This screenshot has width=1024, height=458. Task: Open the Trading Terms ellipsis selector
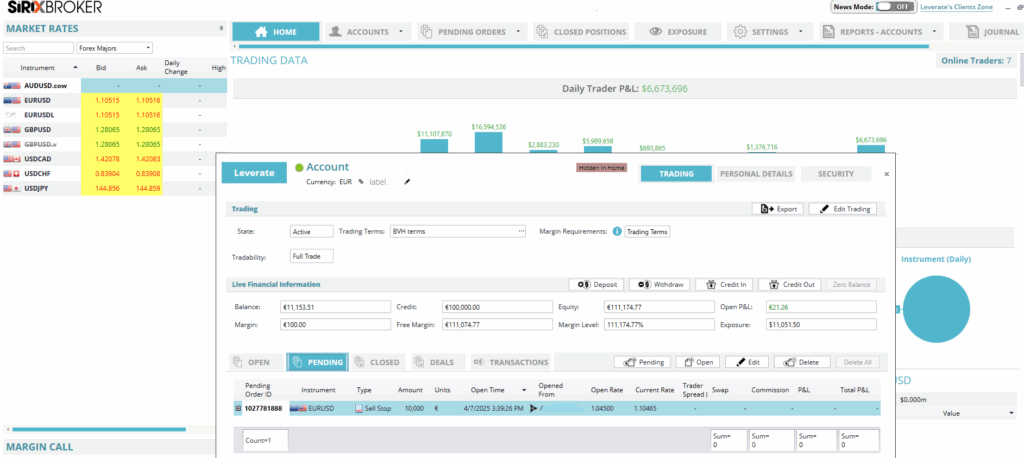(x=521, y=231)
